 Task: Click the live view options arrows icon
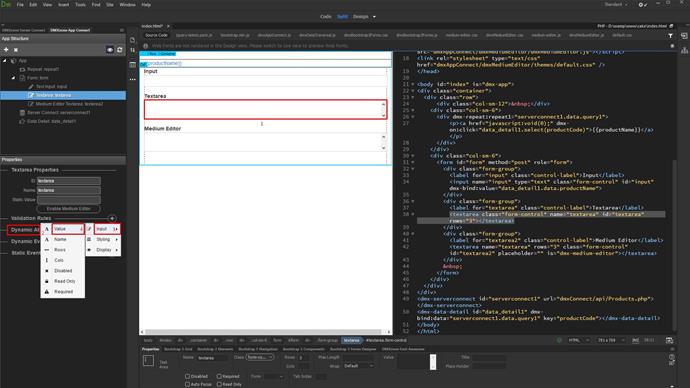132,51
